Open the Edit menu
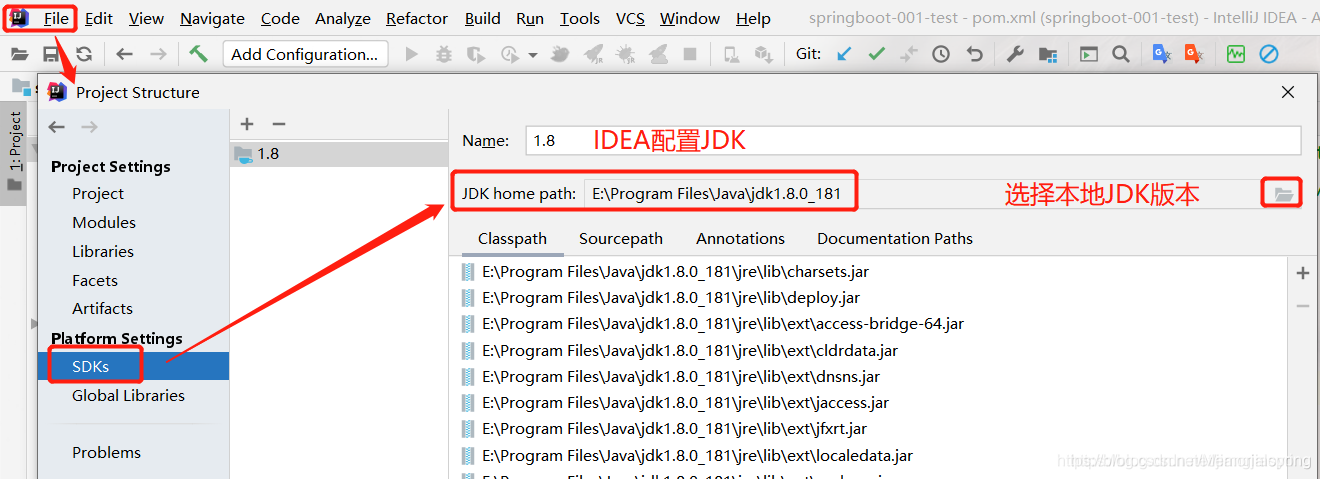 point(99,18)
